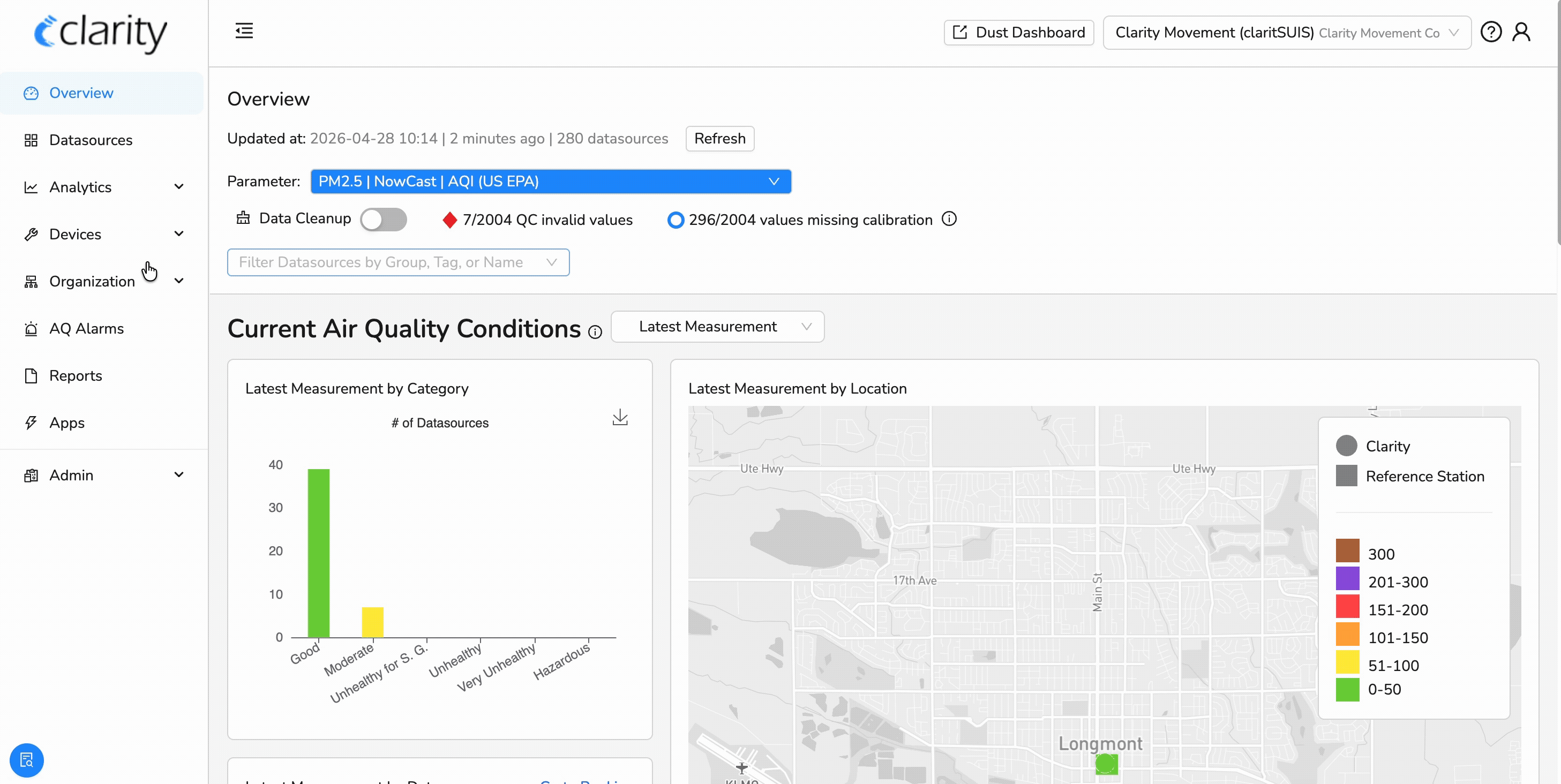Click '296/2004 values missing calibration' text
1561x784 pixels.
(x=810, y=220)
